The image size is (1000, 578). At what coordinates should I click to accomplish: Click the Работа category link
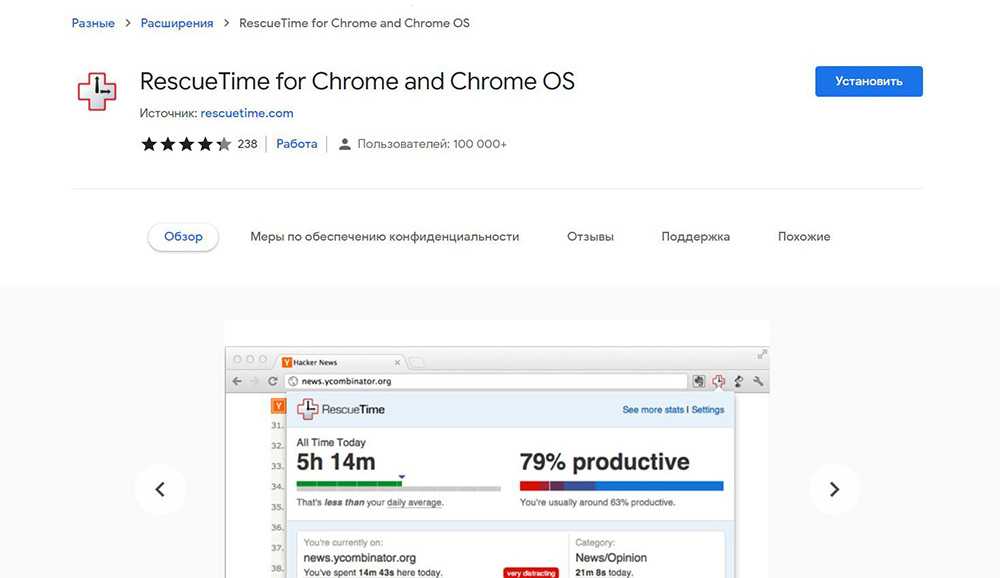[296, 144]
